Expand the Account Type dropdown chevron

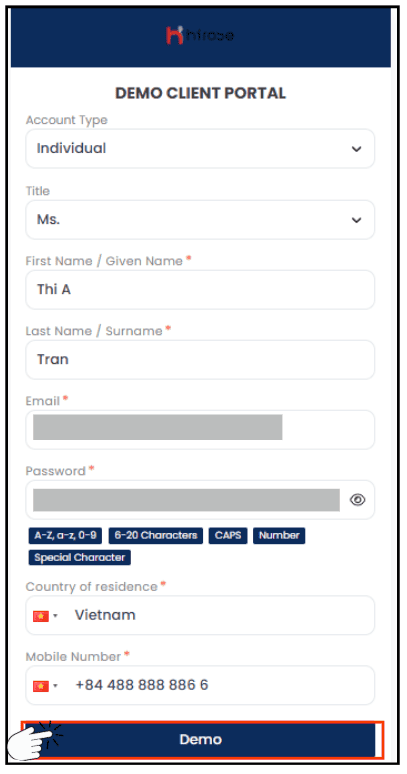(x=356, y=149)
